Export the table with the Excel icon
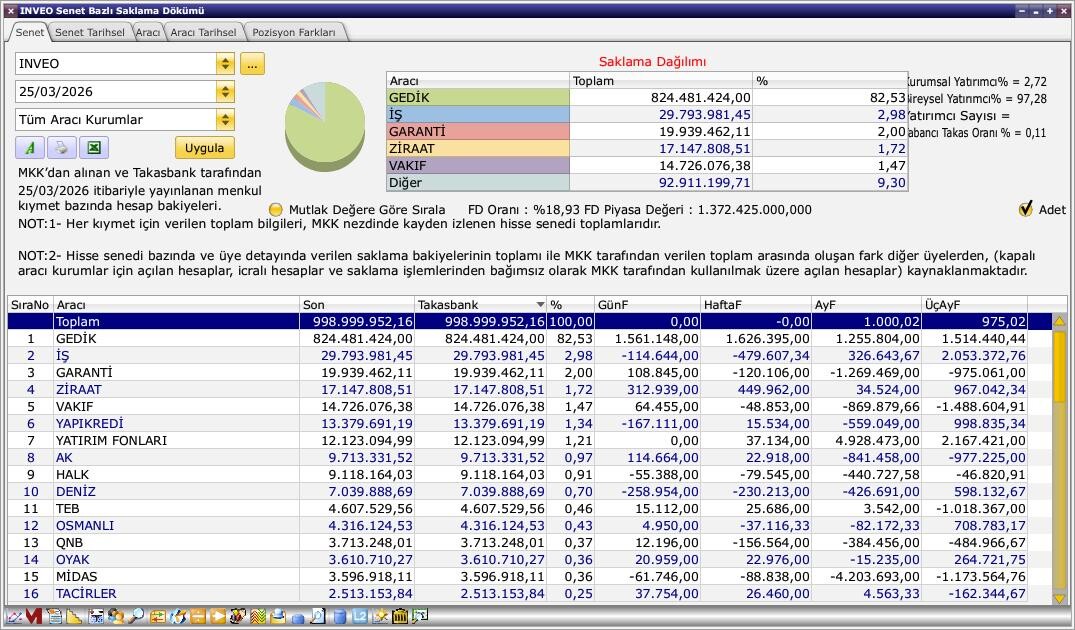Image resolution: width=1075 pixels, height=630 pixels. coord(93,148)
